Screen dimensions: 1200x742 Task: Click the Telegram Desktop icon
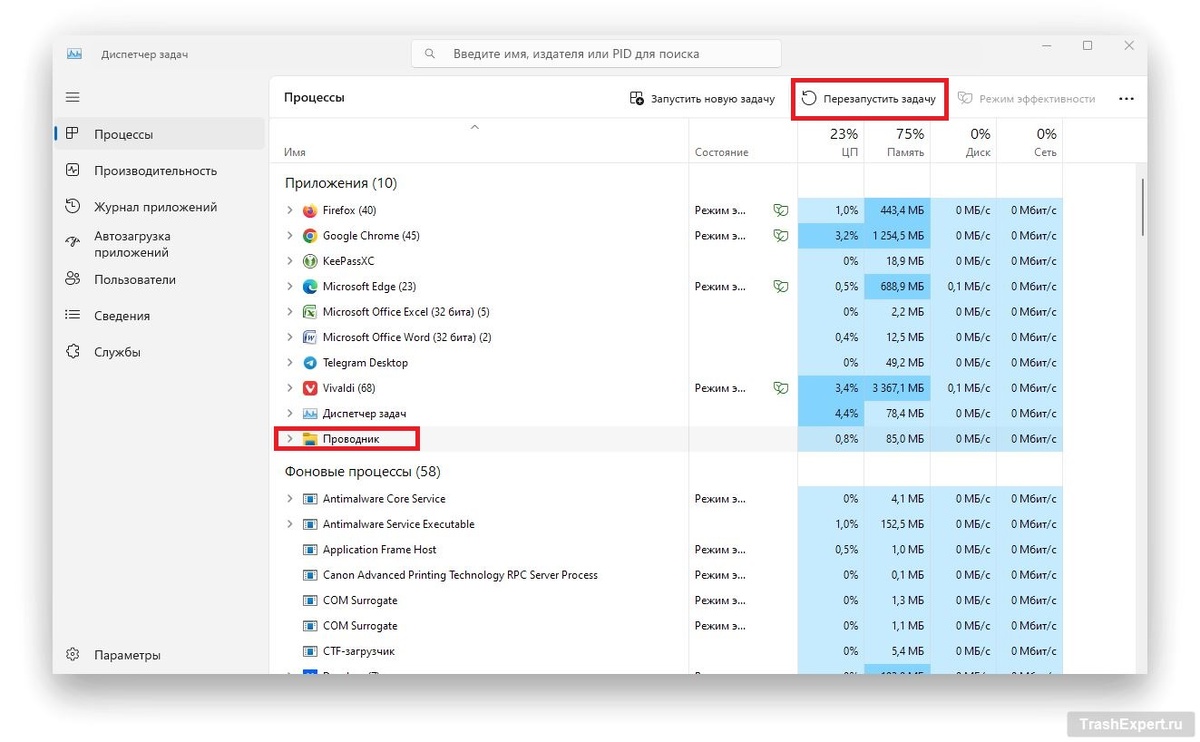310,363
